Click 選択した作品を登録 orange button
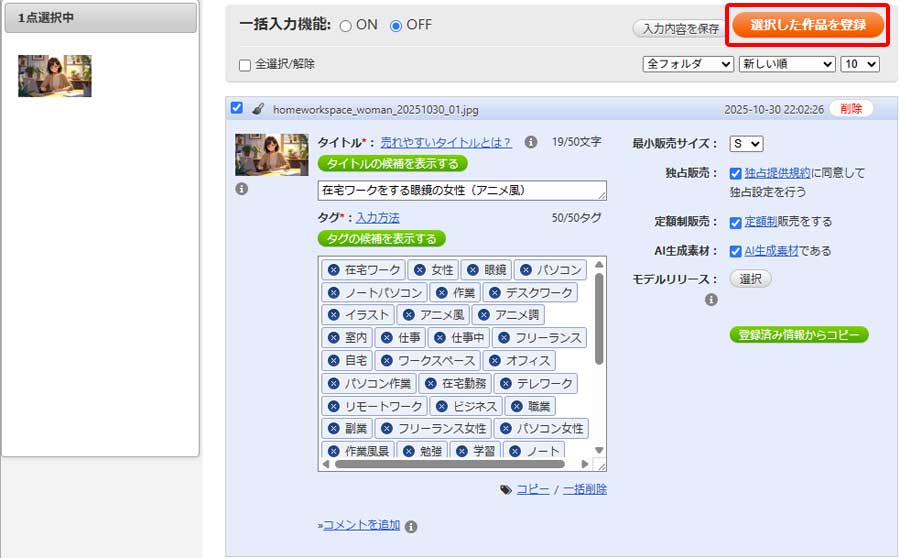 pyautogui.click(x=808, y=25)
